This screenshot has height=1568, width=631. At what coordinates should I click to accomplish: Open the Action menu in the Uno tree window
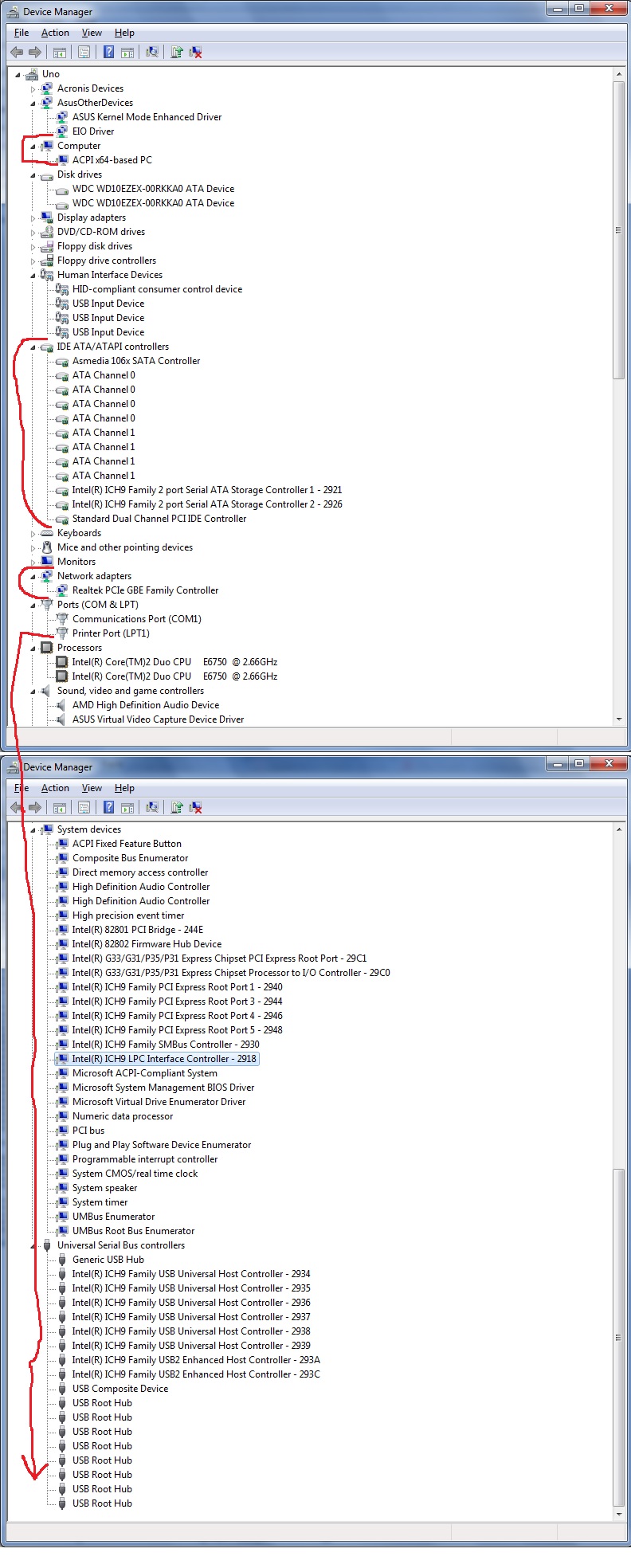[x=55, y=33]
